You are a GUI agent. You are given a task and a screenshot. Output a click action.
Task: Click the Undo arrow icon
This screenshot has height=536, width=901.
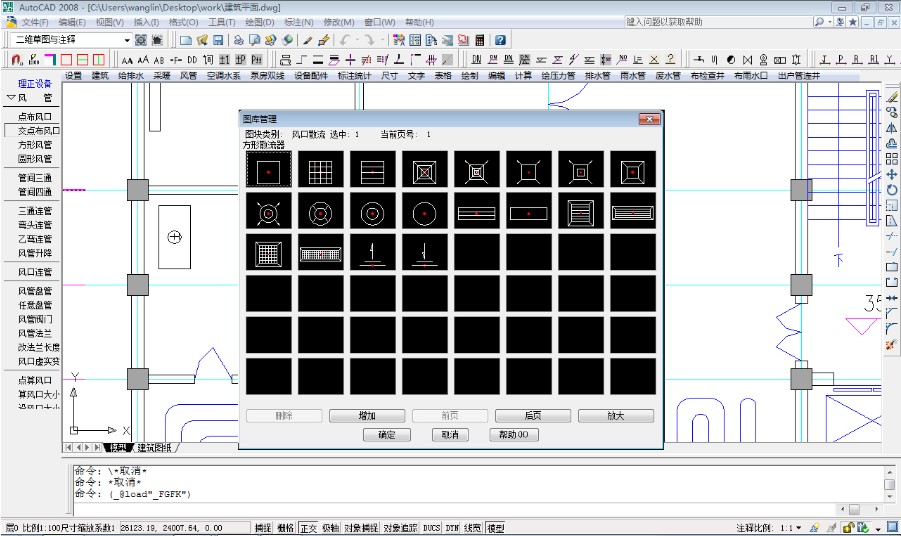click(x=346, y=40)
